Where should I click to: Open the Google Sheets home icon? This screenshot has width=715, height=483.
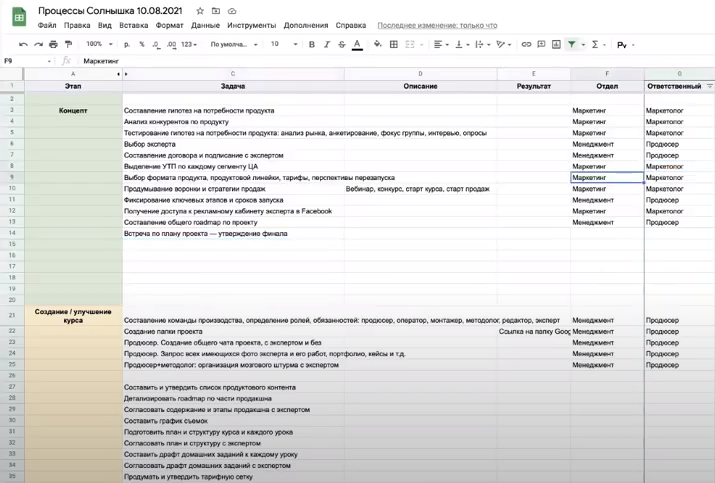tap(19, 17)
